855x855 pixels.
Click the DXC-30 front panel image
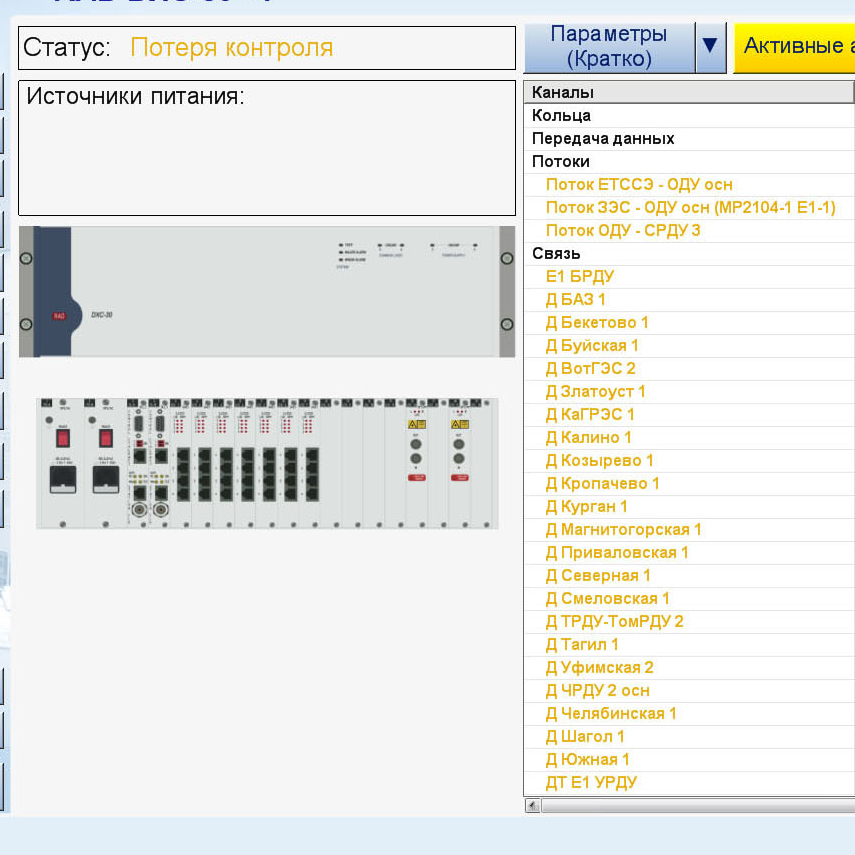[267, 291]
